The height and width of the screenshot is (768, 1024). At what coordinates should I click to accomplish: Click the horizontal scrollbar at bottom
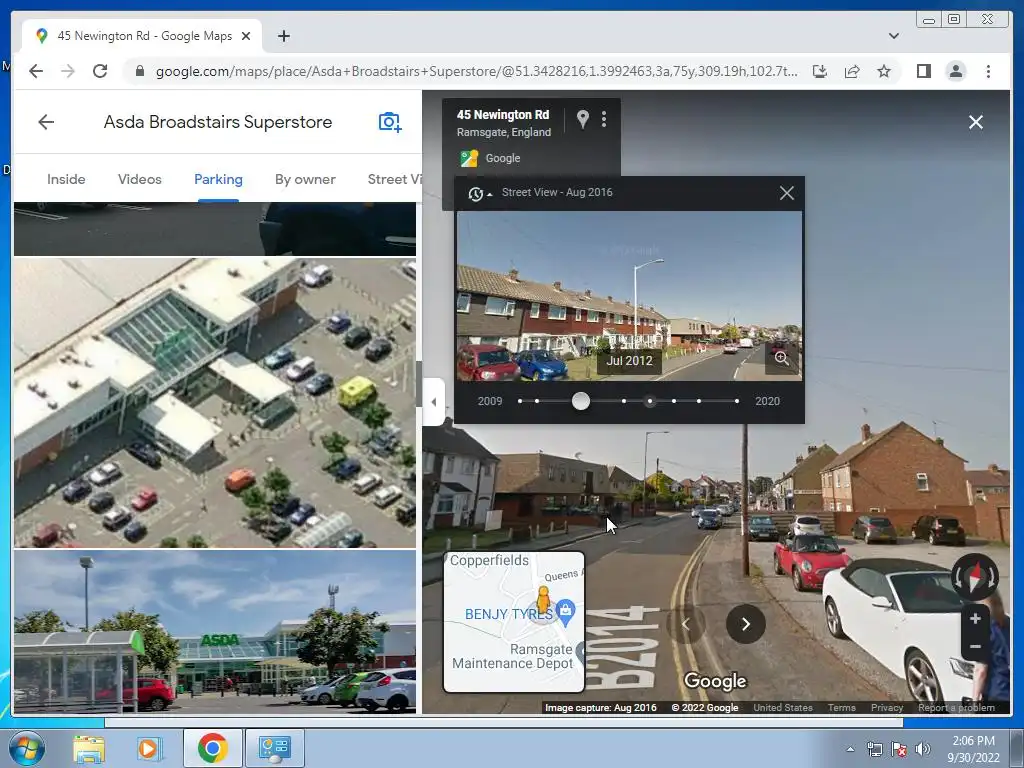[504, 722]
